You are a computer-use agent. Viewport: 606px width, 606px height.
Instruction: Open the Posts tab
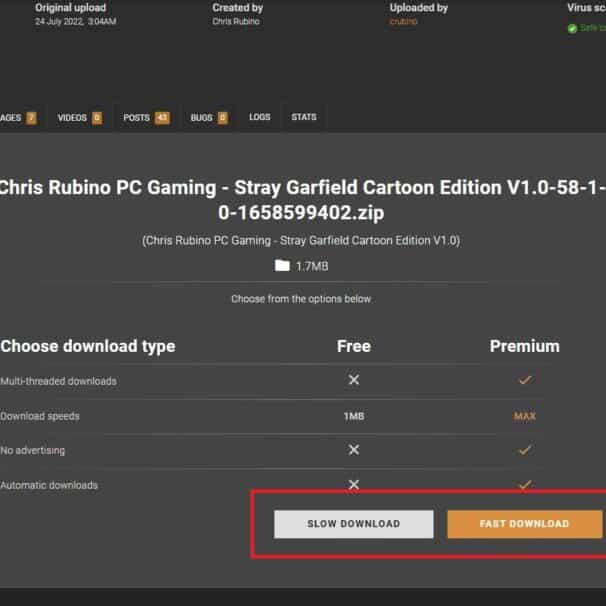[x=146, y=117]
